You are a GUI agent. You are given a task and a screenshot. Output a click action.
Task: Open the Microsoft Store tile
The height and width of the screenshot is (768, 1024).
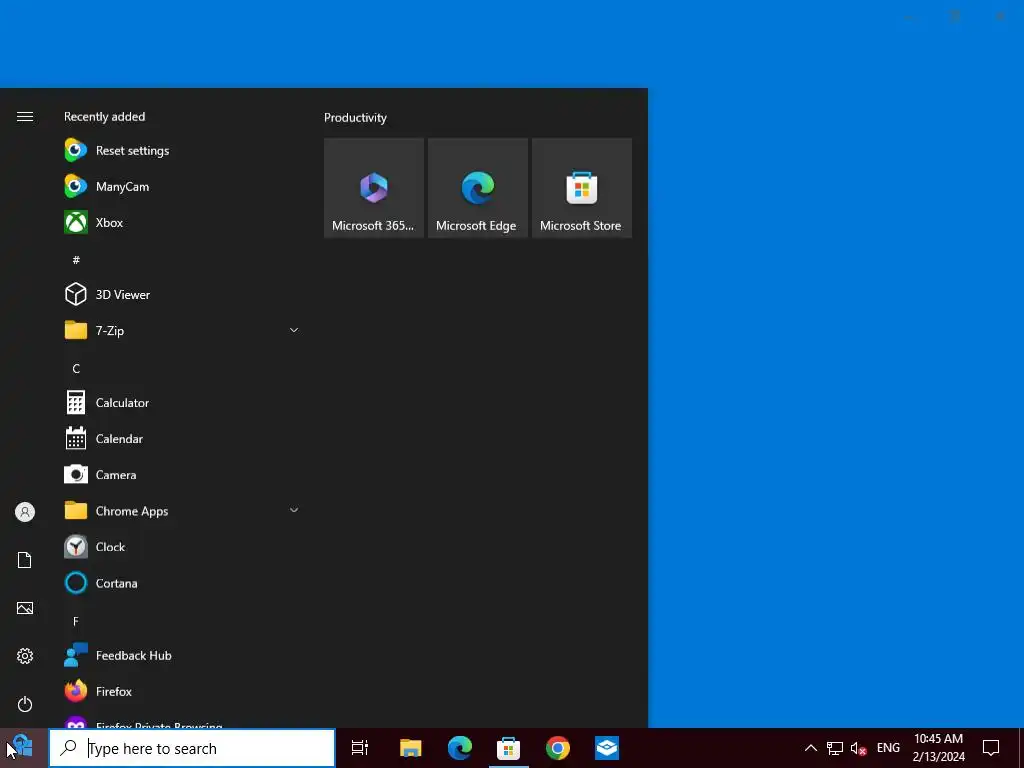[x=582, y=188]
